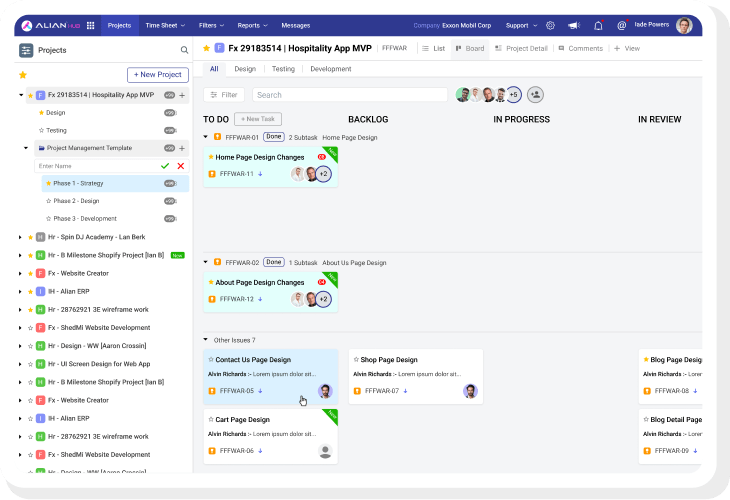Cancel the name entry with red X
Screen dimensions: 730x500
(181, 166)
